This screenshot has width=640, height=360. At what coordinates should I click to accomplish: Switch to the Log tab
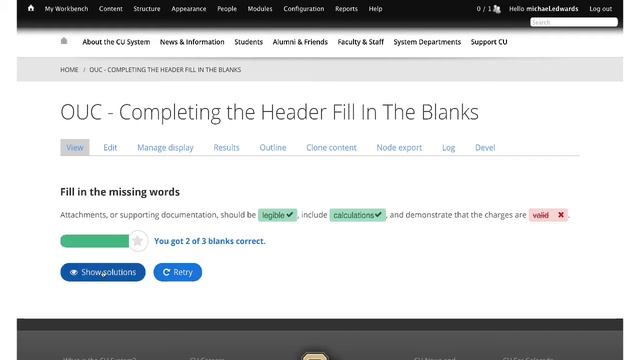449,147
